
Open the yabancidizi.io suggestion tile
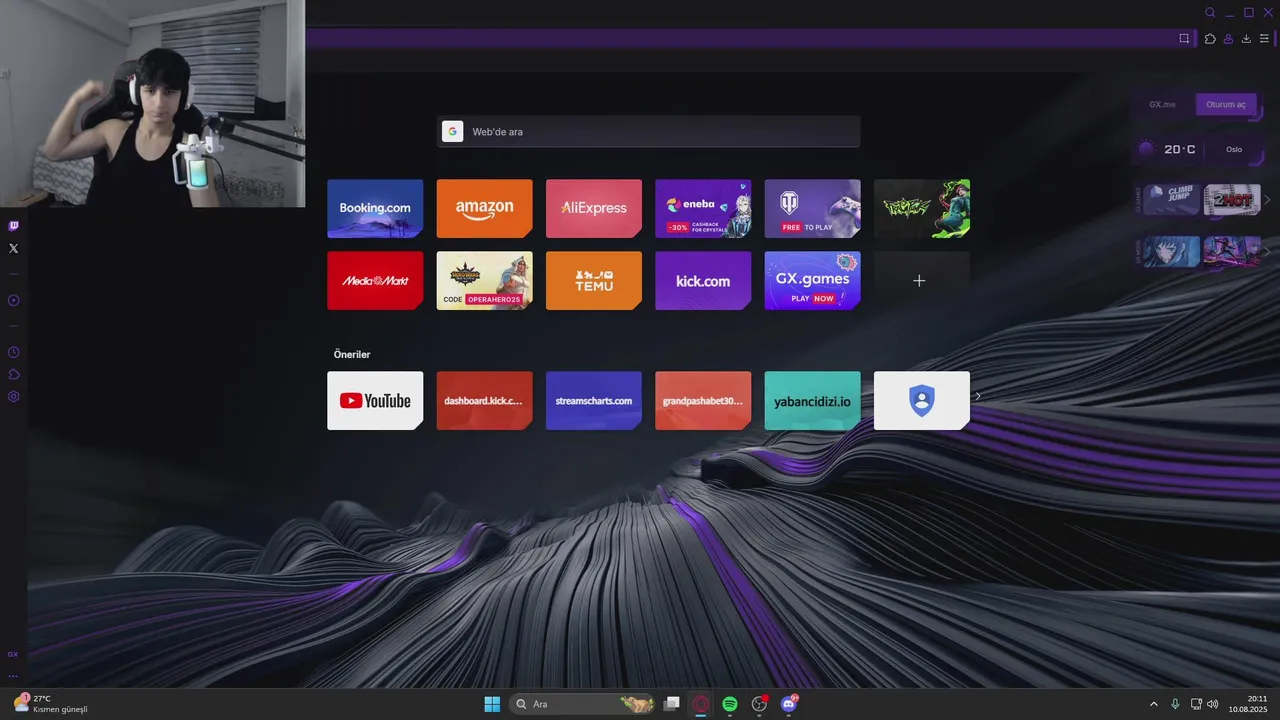(812, 400)
